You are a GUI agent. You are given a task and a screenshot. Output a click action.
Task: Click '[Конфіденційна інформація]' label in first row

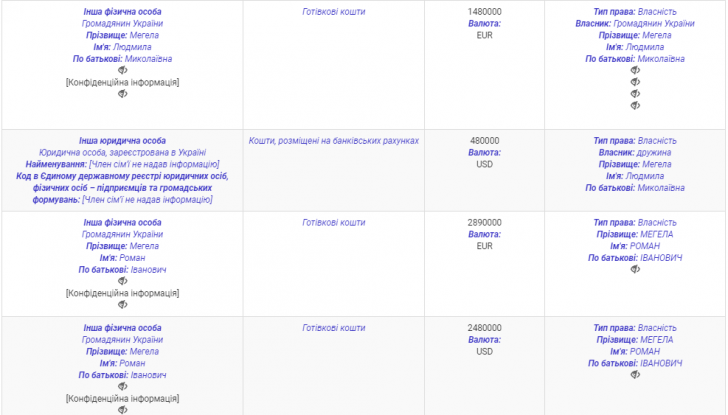[122, 82]
